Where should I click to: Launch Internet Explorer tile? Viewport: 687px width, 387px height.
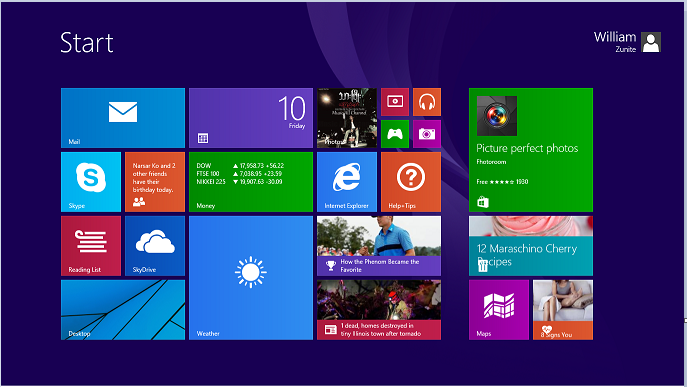347,182
